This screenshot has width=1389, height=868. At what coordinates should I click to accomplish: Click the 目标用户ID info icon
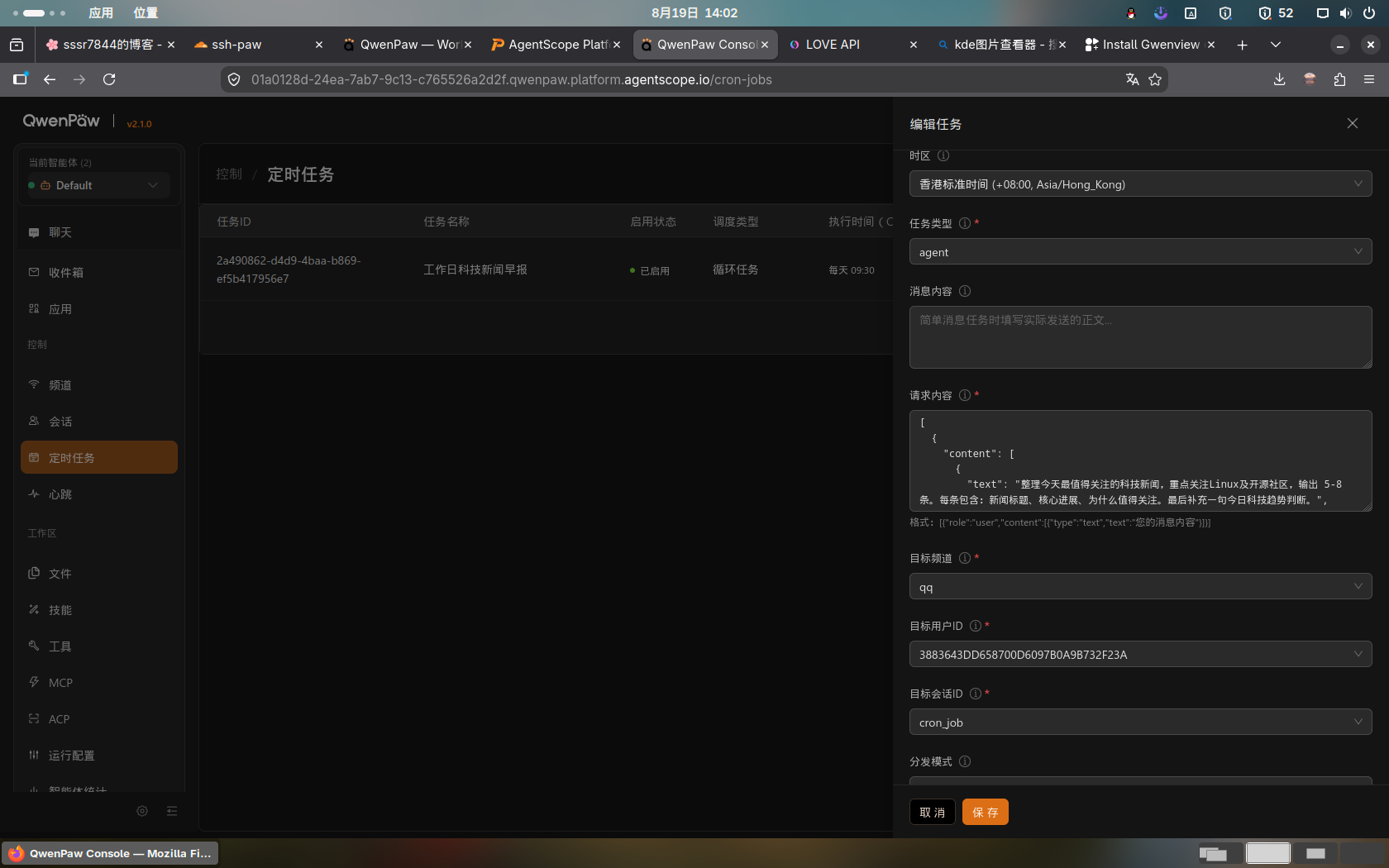click(976, 626)
